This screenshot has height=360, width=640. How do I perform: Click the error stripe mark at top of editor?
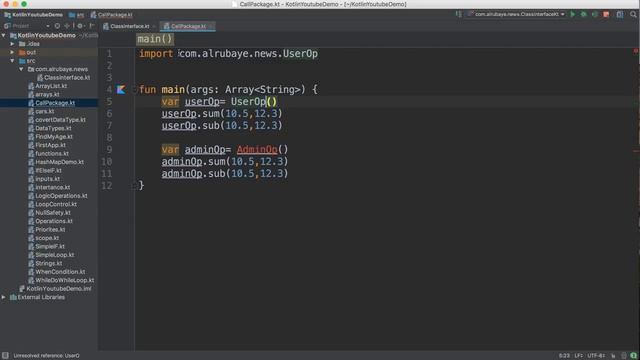click(636, 51)
